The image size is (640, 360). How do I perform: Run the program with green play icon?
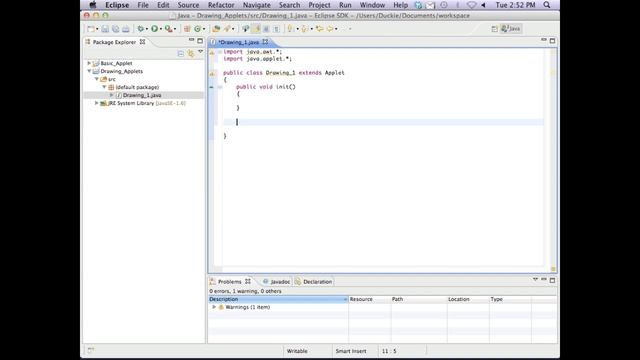[154, 29]
